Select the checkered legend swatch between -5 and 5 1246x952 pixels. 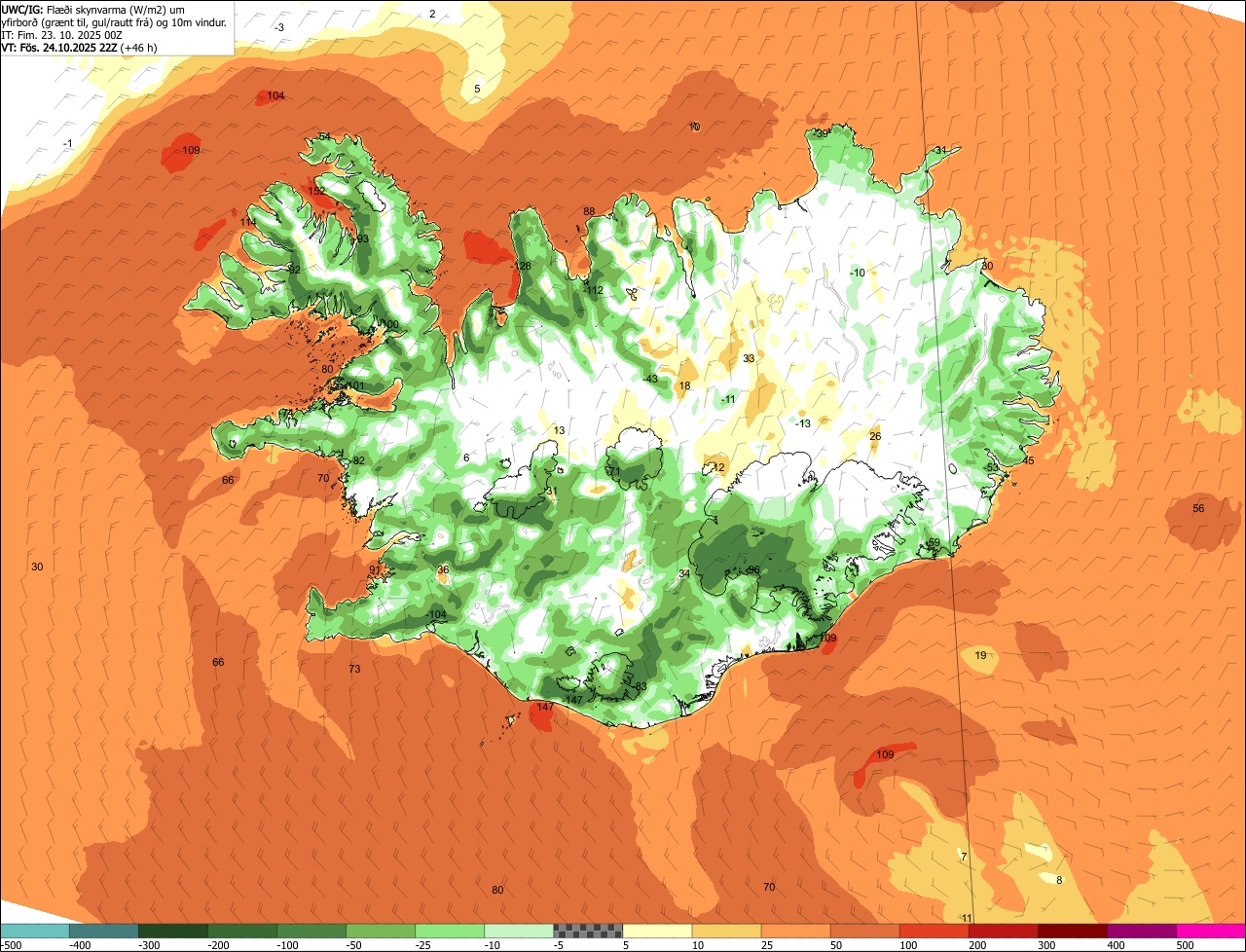pyautogui.click(x=588, y=931)
